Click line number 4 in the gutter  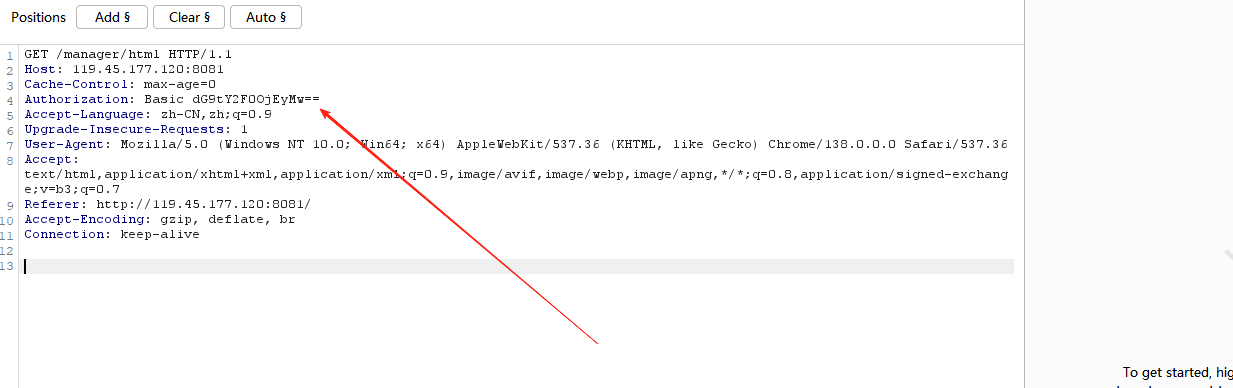[x=9, y=100]
